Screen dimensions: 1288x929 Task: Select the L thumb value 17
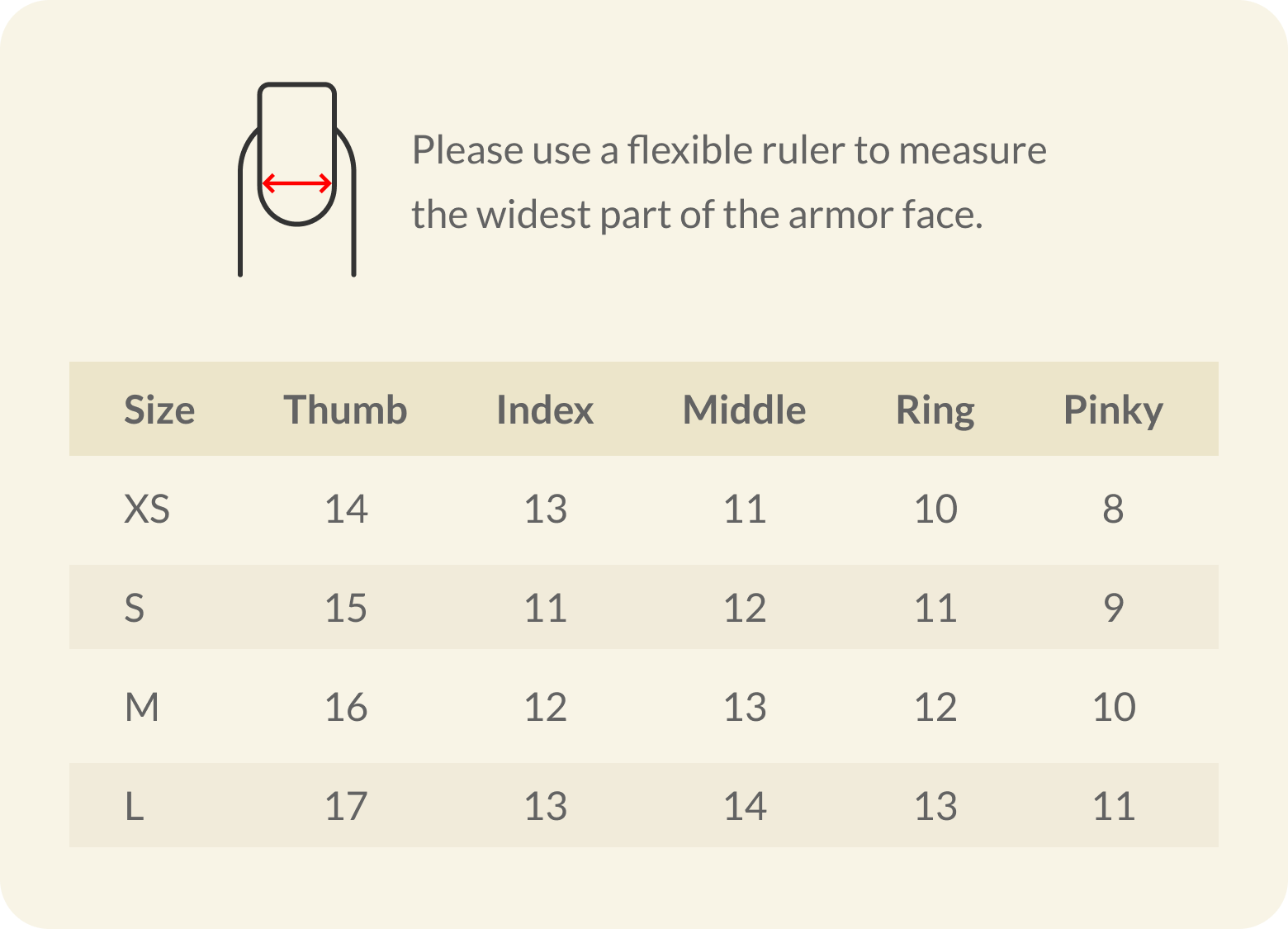pos(346,806)
